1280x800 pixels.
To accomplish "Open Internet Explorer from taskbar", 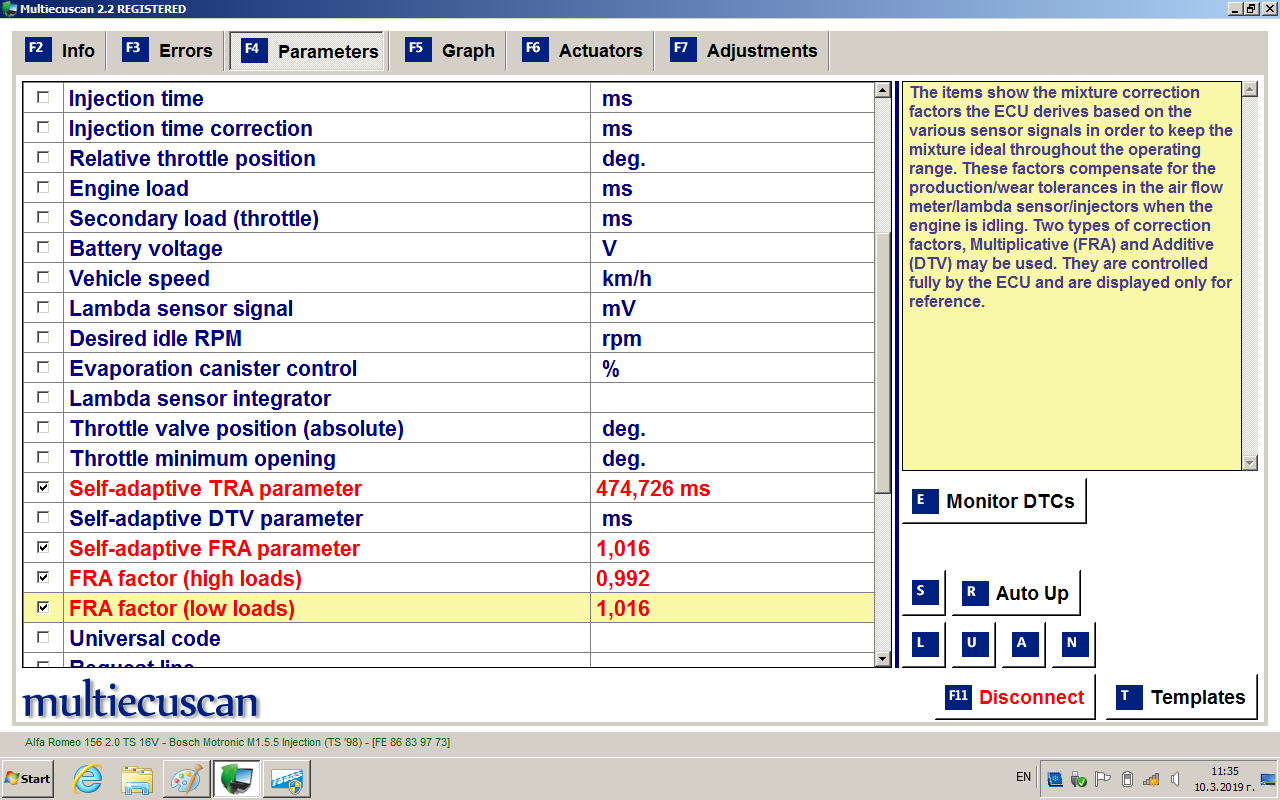I will point(88,779).
